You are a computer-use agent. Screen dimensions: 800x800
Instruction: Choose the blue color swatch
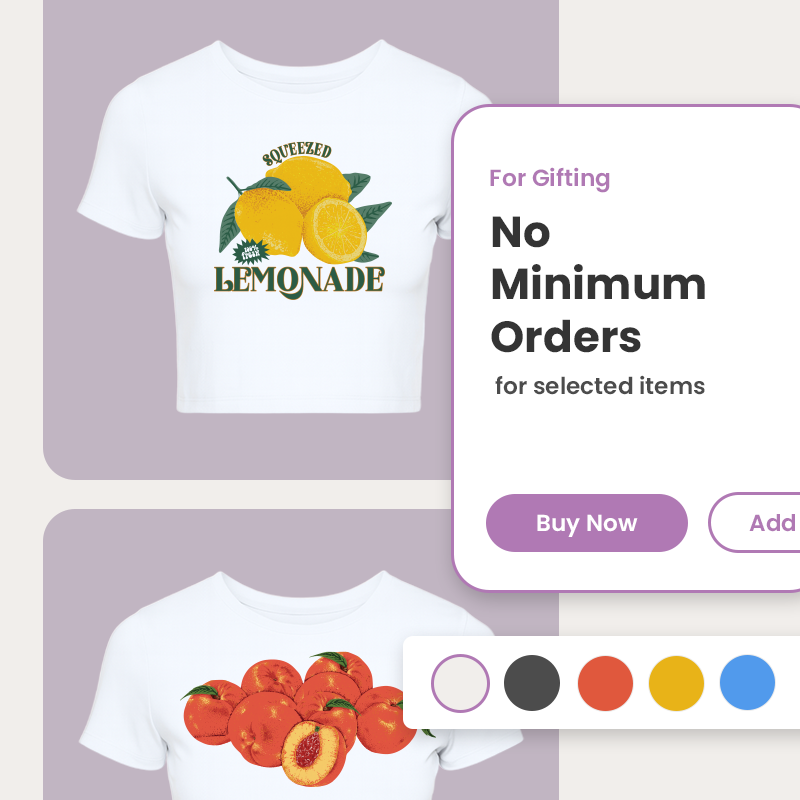[747, 683]
